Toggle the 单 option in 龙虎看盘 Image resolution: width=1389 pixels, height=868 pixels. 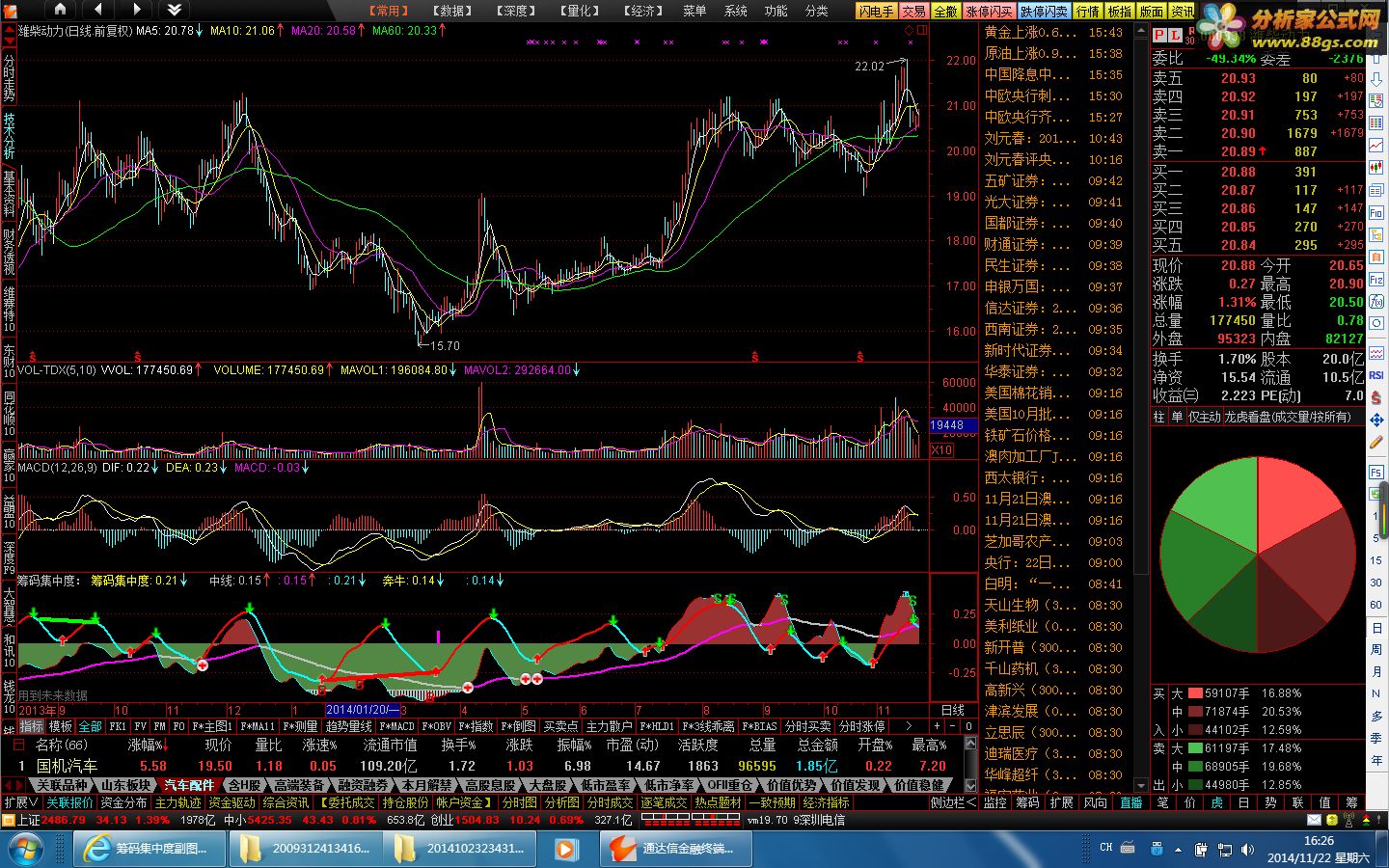(1177, 417)
